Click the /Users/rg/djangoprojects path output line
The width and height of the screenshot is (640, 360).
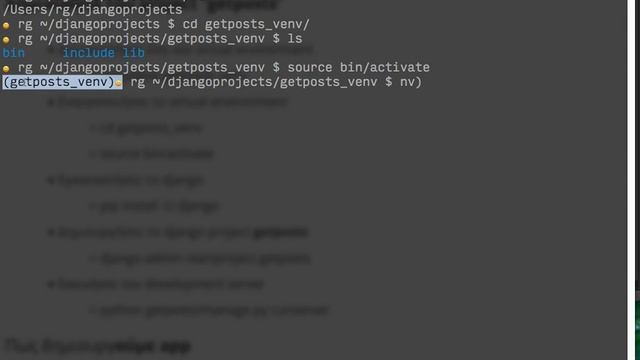click(92, 9)
